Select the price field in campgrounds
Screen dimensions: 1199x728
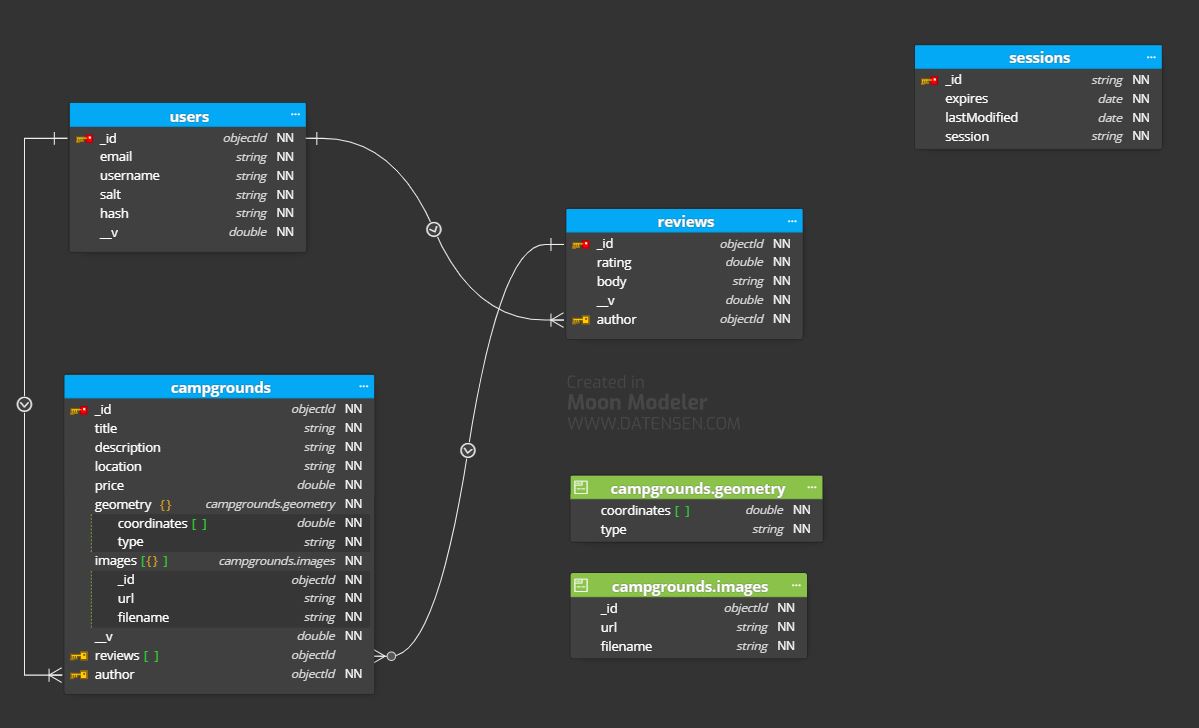tap(219, 486)
